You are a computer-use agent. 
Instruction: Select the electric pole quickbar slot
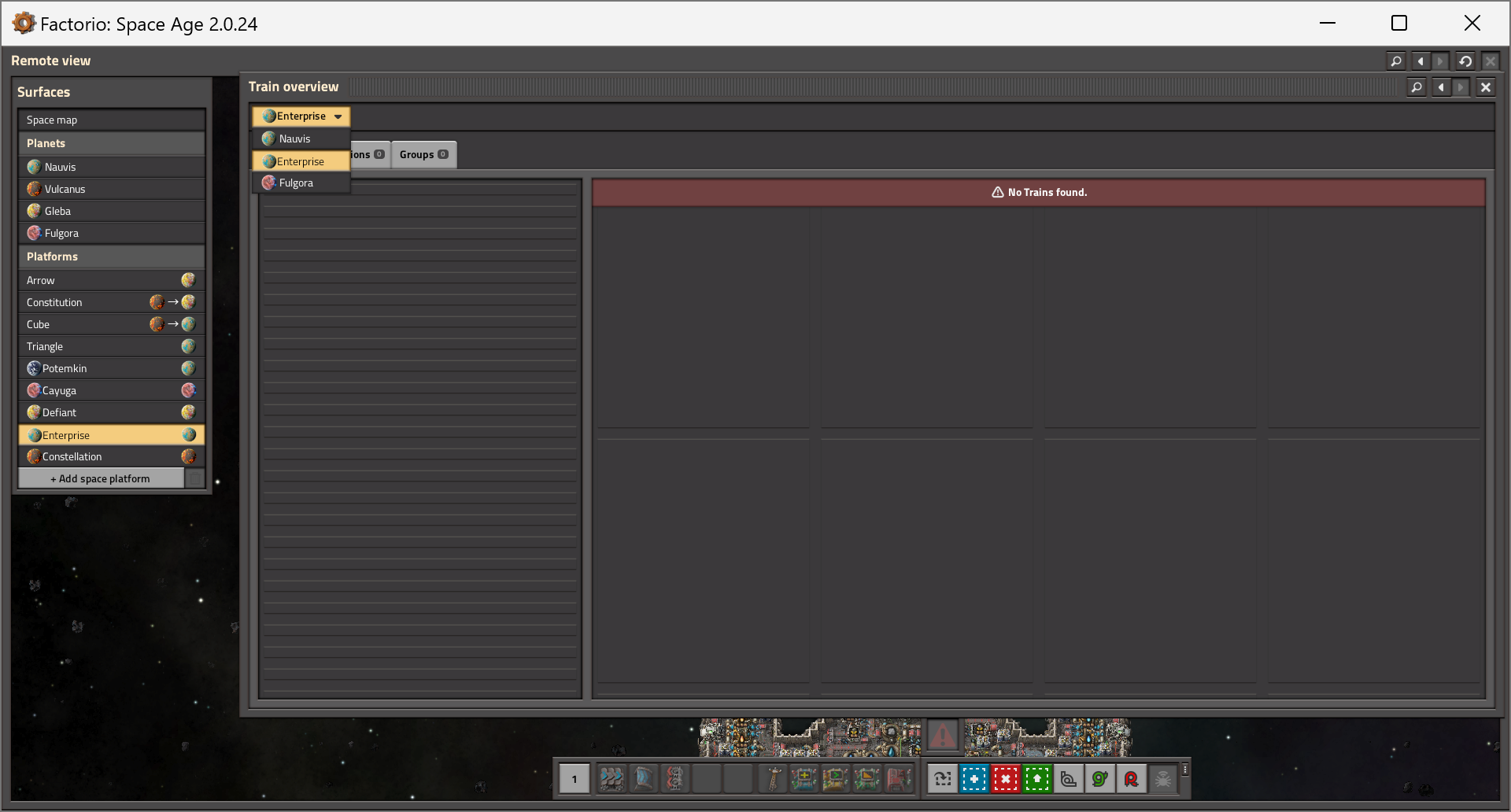coord(774,779)
